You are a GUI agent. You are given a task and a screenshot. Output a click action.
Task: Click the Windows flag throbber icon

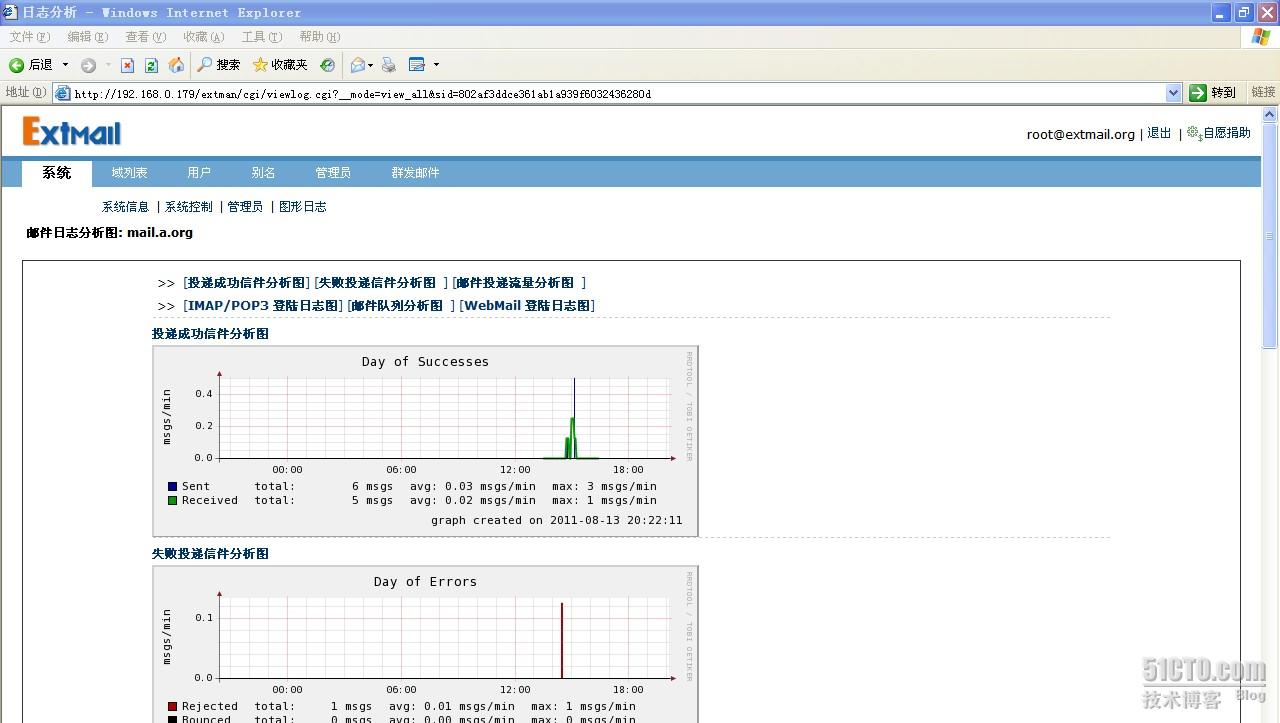click(1261, 37)
